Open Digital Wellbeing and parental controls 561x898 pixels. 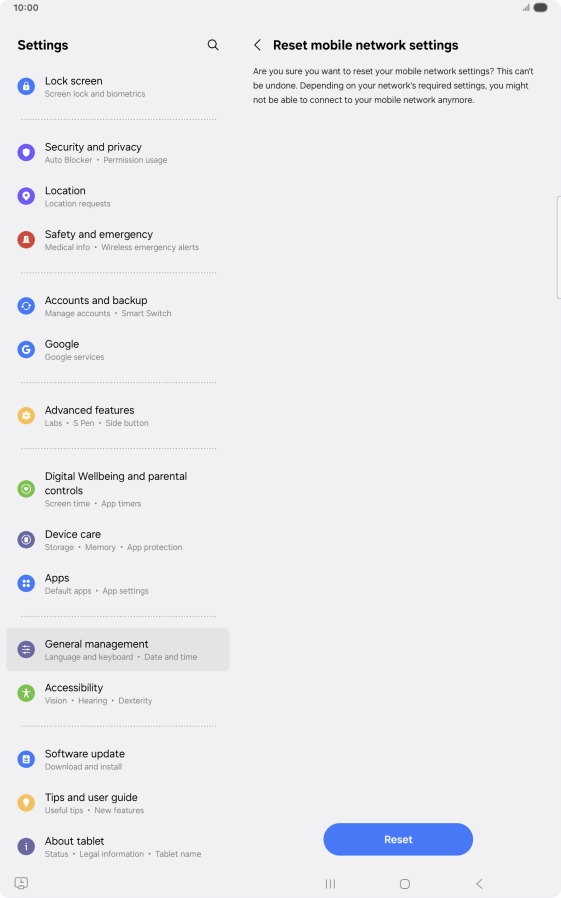[x=117, y=489]
